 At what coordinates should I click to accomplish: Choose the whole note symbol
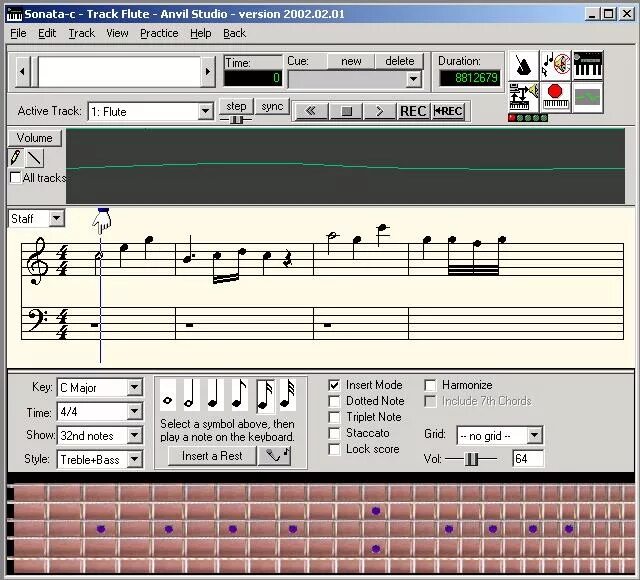(x=168, y=395)
